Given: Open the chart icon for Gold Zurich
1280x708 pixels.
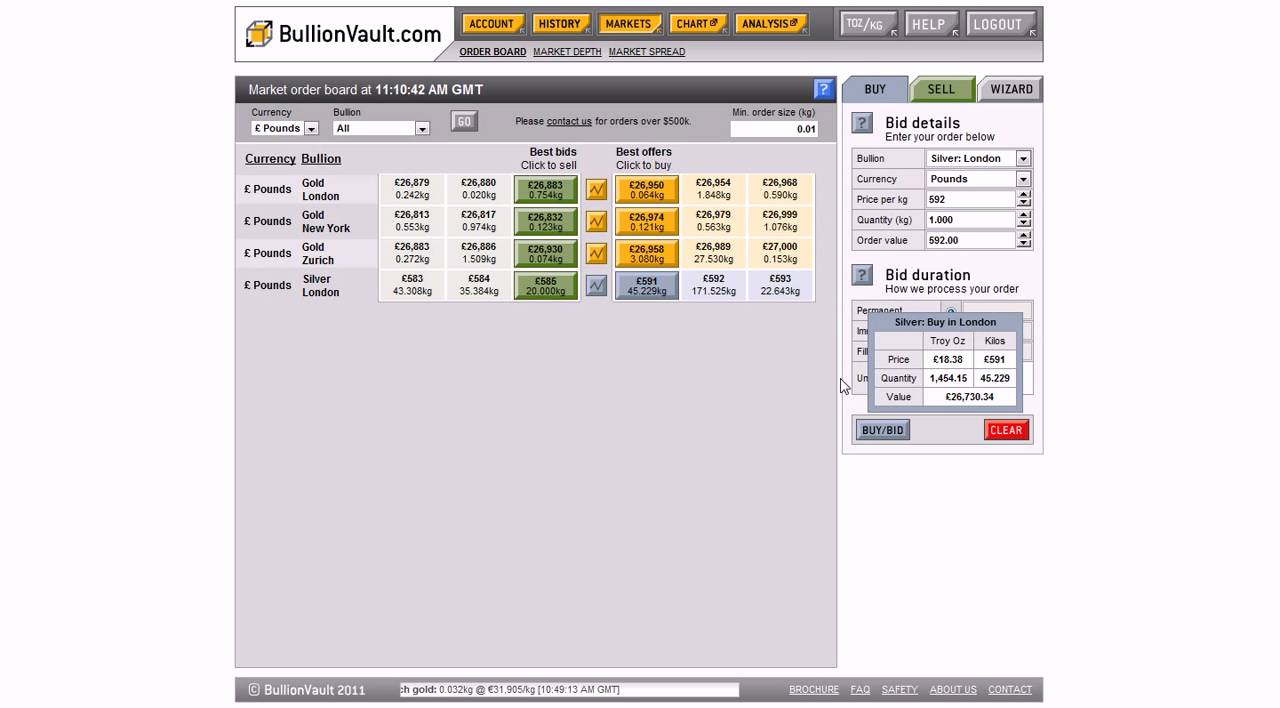Looking at the screenshot, I should click(x=596, y=253).
